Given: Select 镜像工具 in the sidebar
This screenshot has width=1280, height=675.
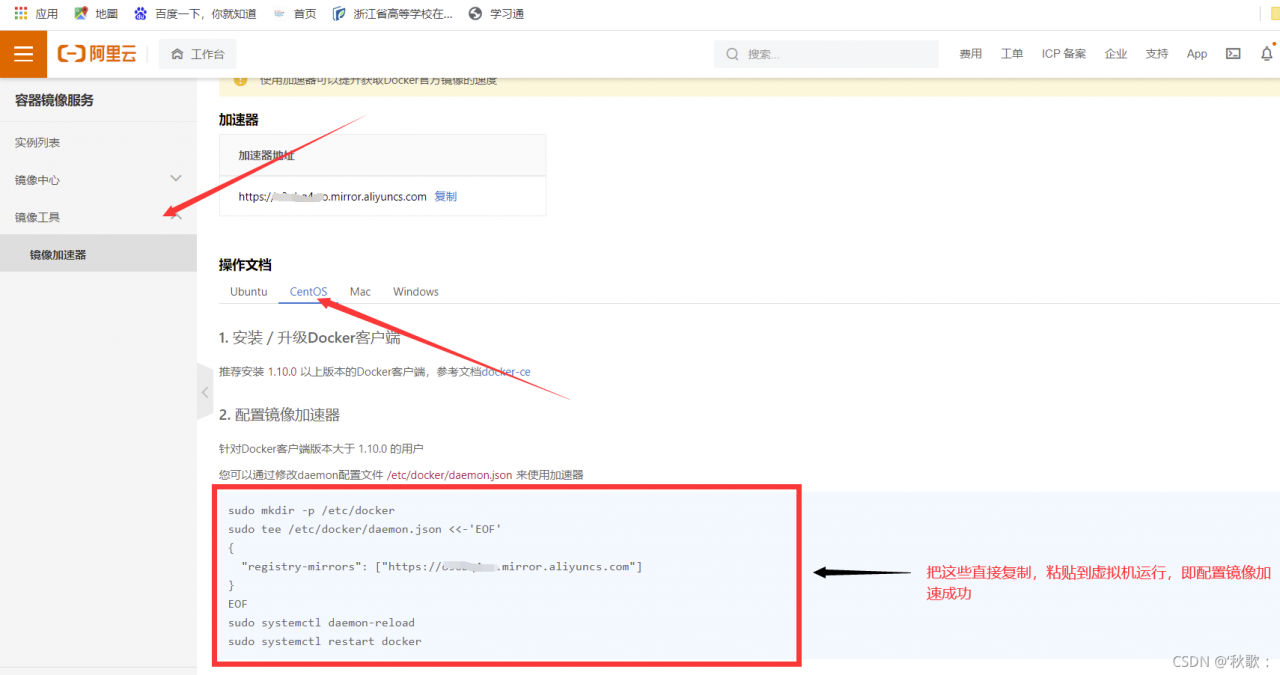Looking at the screenshot, I should coord(98,217).
